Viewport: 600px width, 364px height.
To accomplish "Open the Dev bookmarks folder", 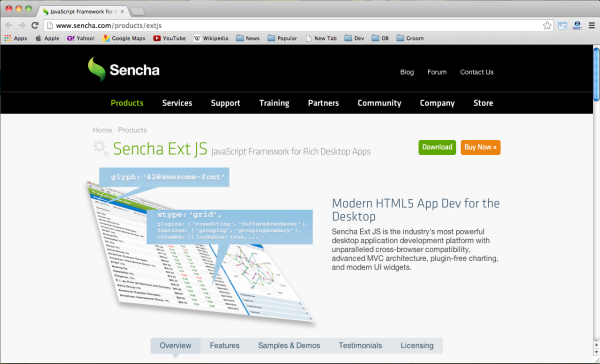I will point(354,38).
